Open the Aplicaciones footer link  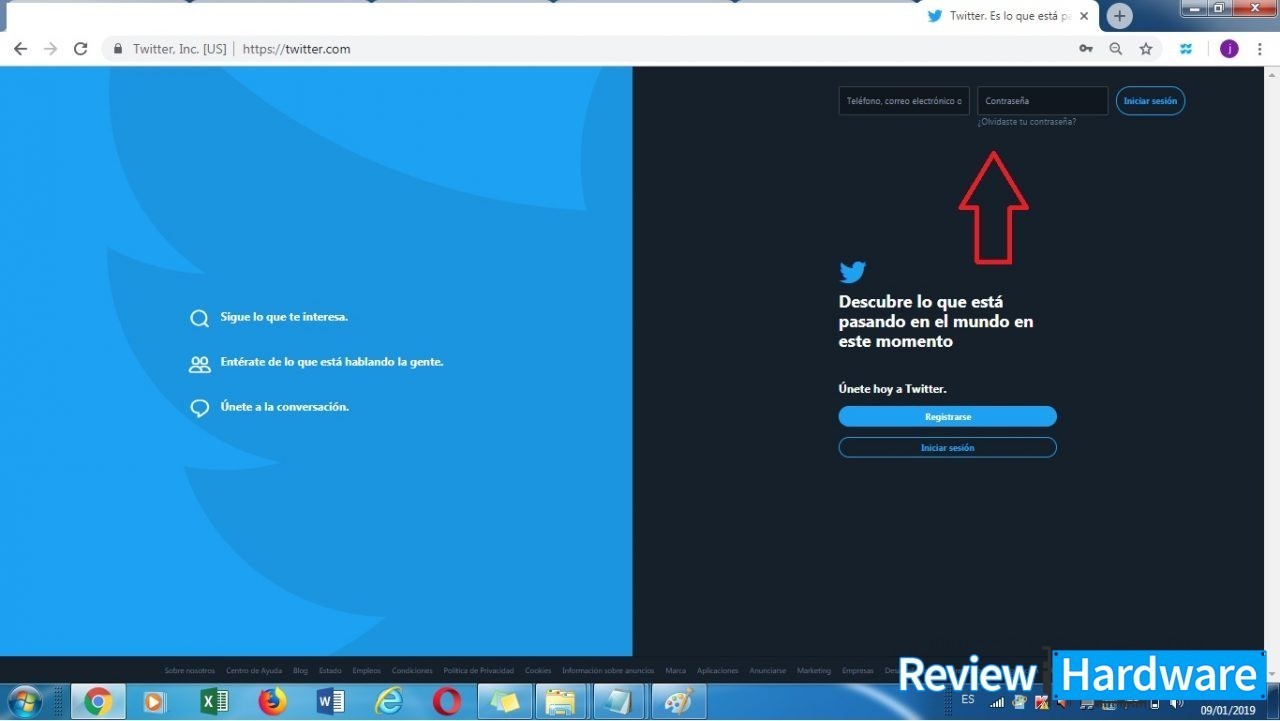coord(717,671)
